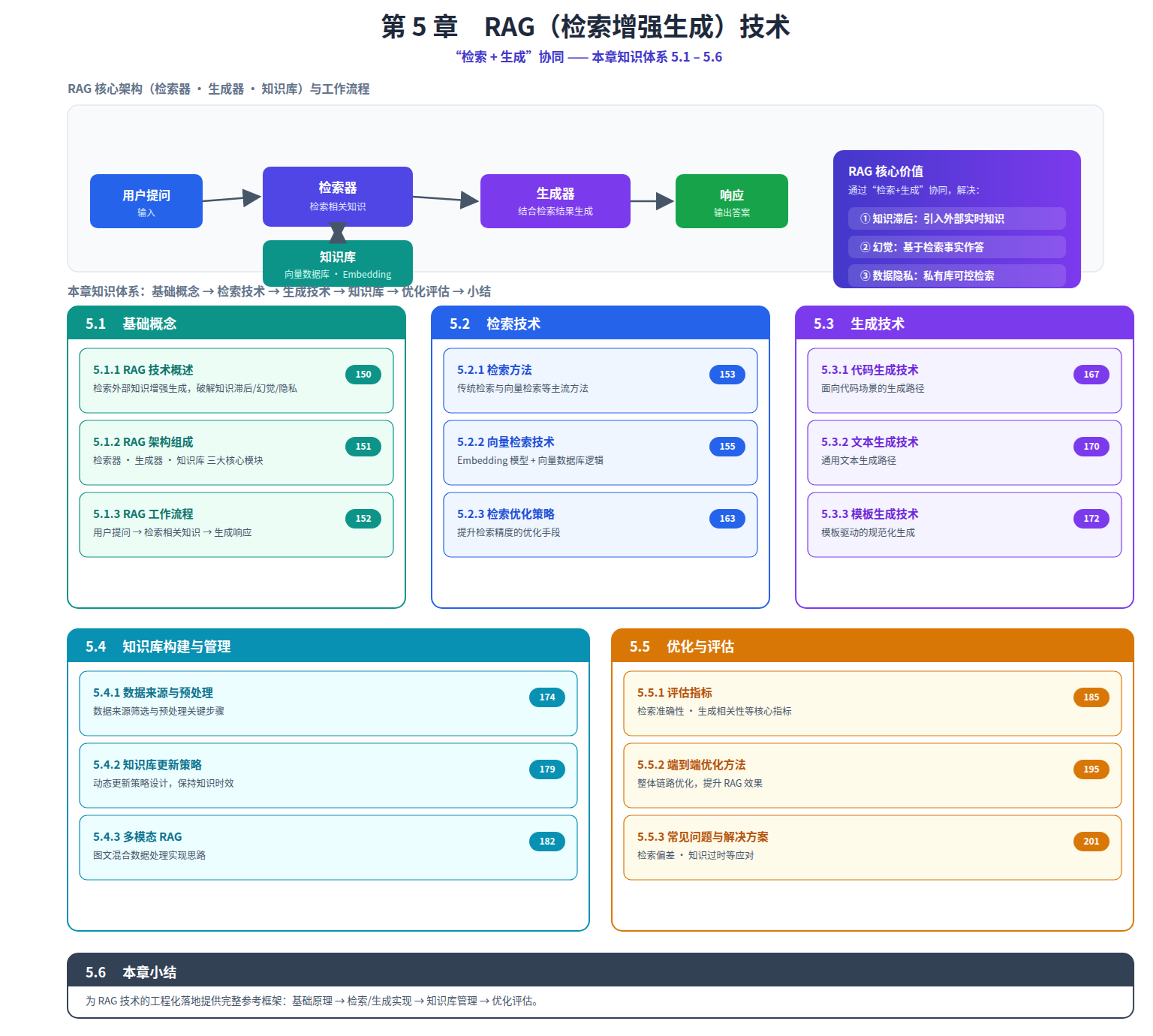
Task: Click the page badge 174
Action: [547, 697]
